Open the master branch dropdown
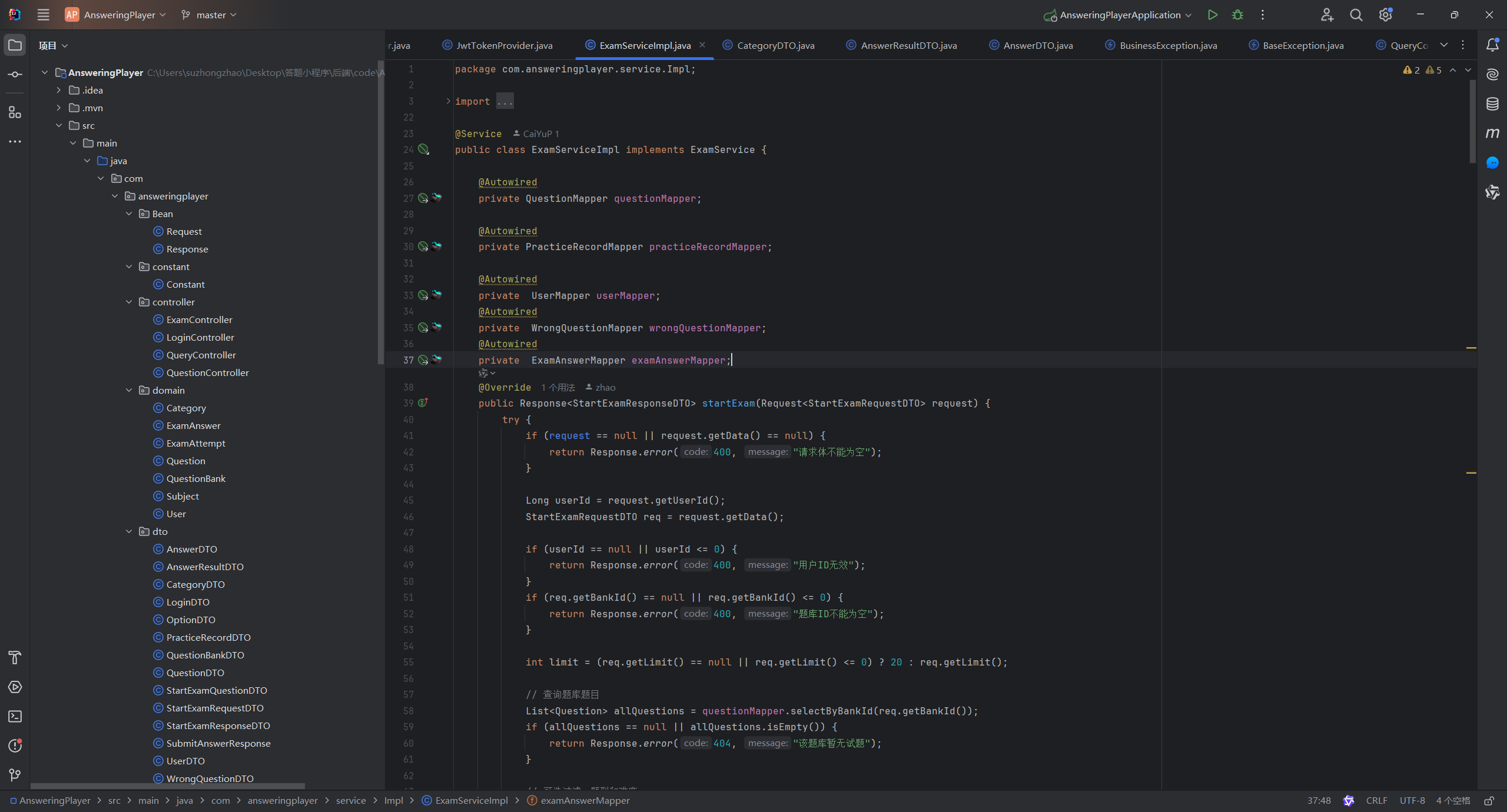Viewport: 1507px width, 812px height. pyautogui.click(x=210, y=15)
